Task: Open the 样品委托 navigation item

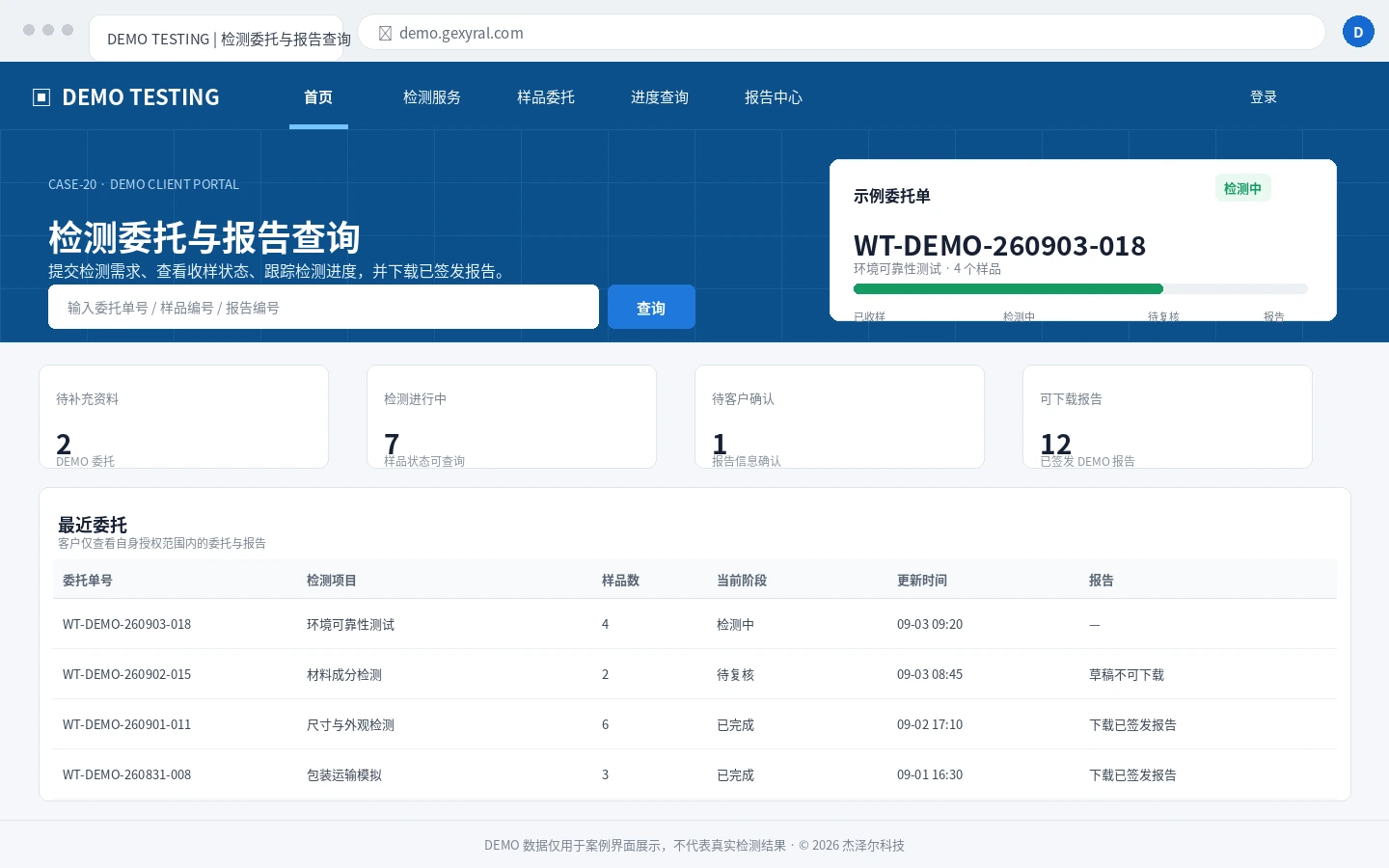Action: pyautogui.click(x=546, y=97)
